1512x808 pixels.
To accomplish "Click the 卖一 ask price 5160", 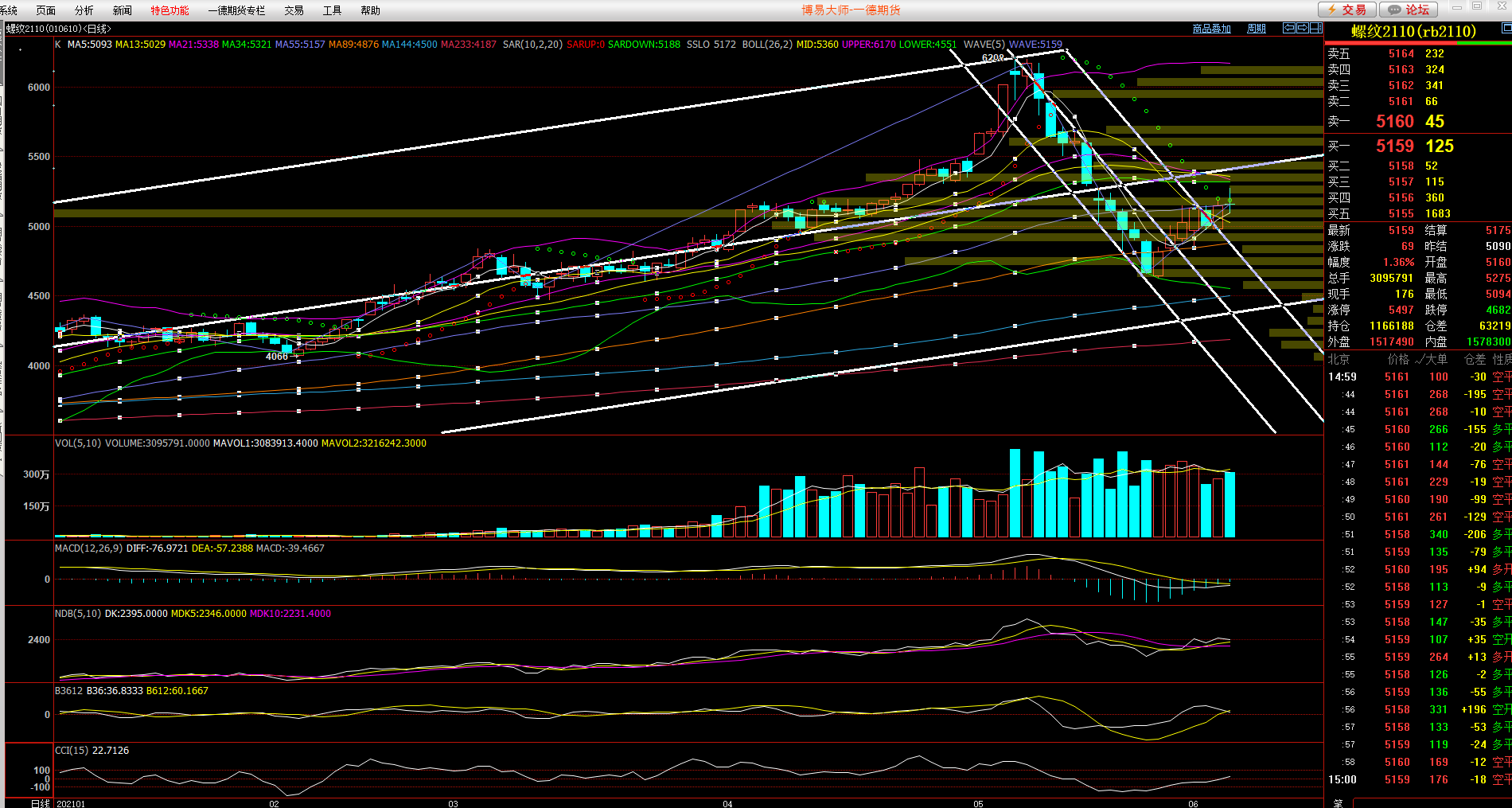I will (x=1394, y=122).
